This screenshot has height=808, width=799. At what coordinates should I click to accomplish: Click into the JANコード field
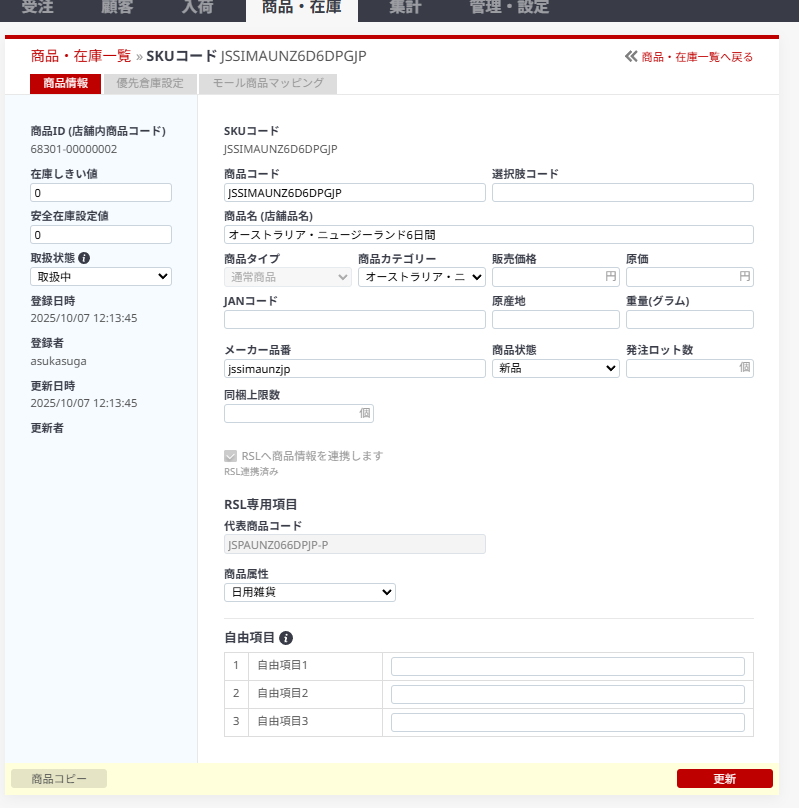tap(354, 320)
